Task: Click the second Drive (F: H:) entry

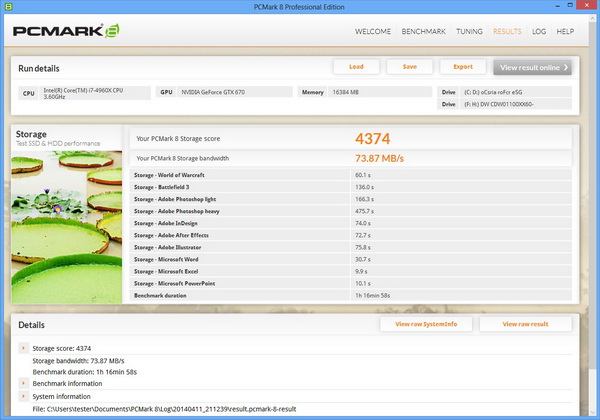Action: pyautogui.click(x=505, y=104)
